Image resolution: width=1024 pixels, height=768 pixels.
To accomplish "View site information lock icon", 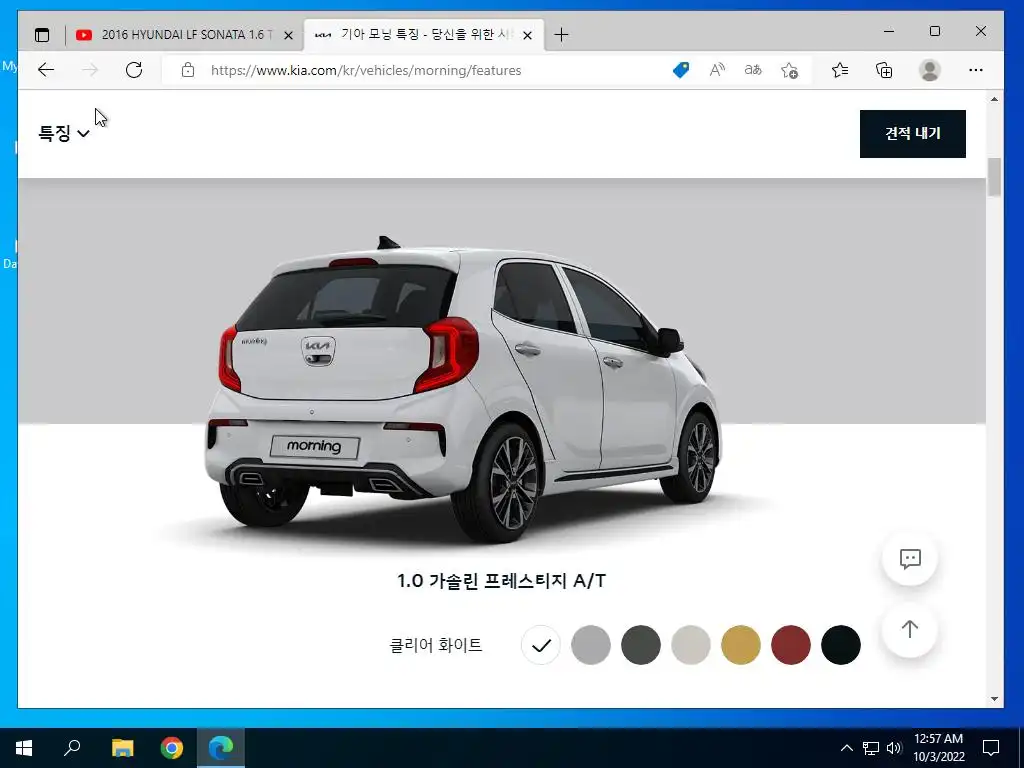I will pos(188,70).
